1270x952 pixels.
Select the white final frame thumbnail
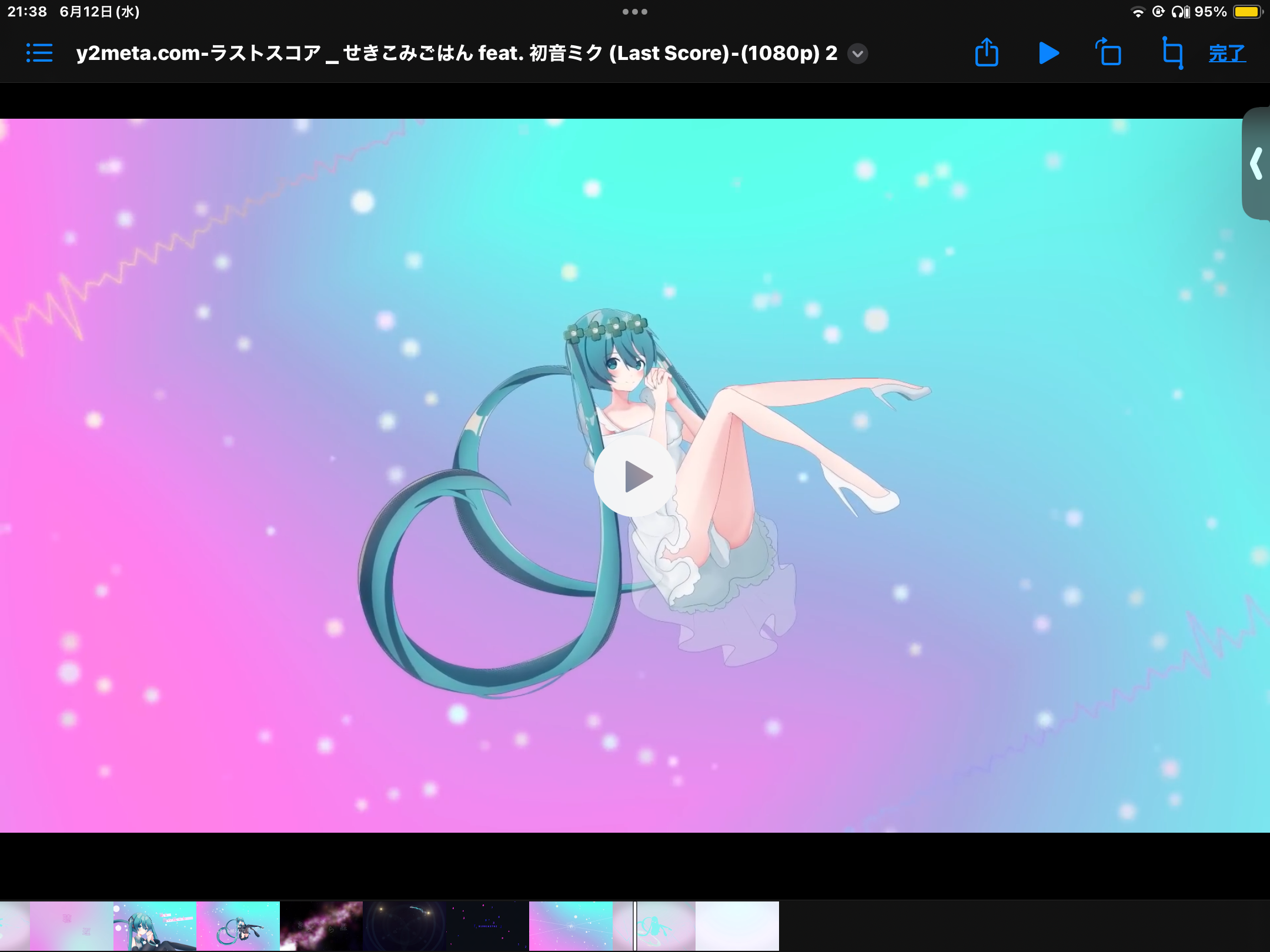click(x=737, y=926)
